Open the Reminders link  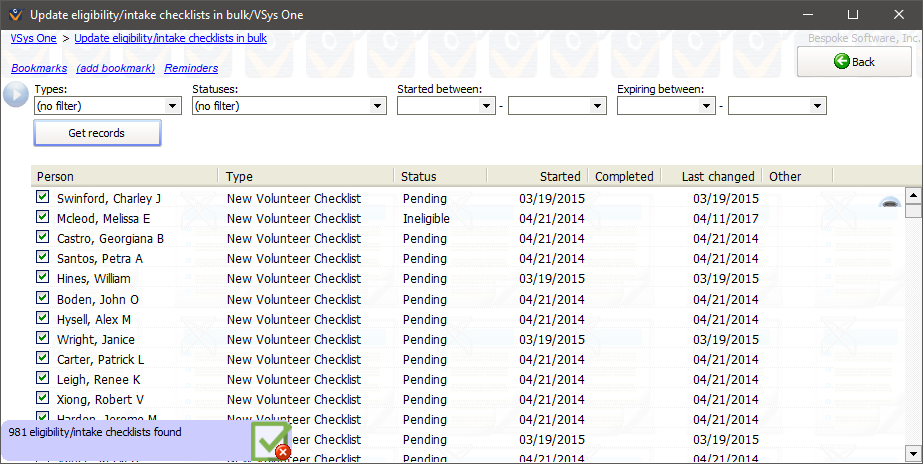pos(191,68)
